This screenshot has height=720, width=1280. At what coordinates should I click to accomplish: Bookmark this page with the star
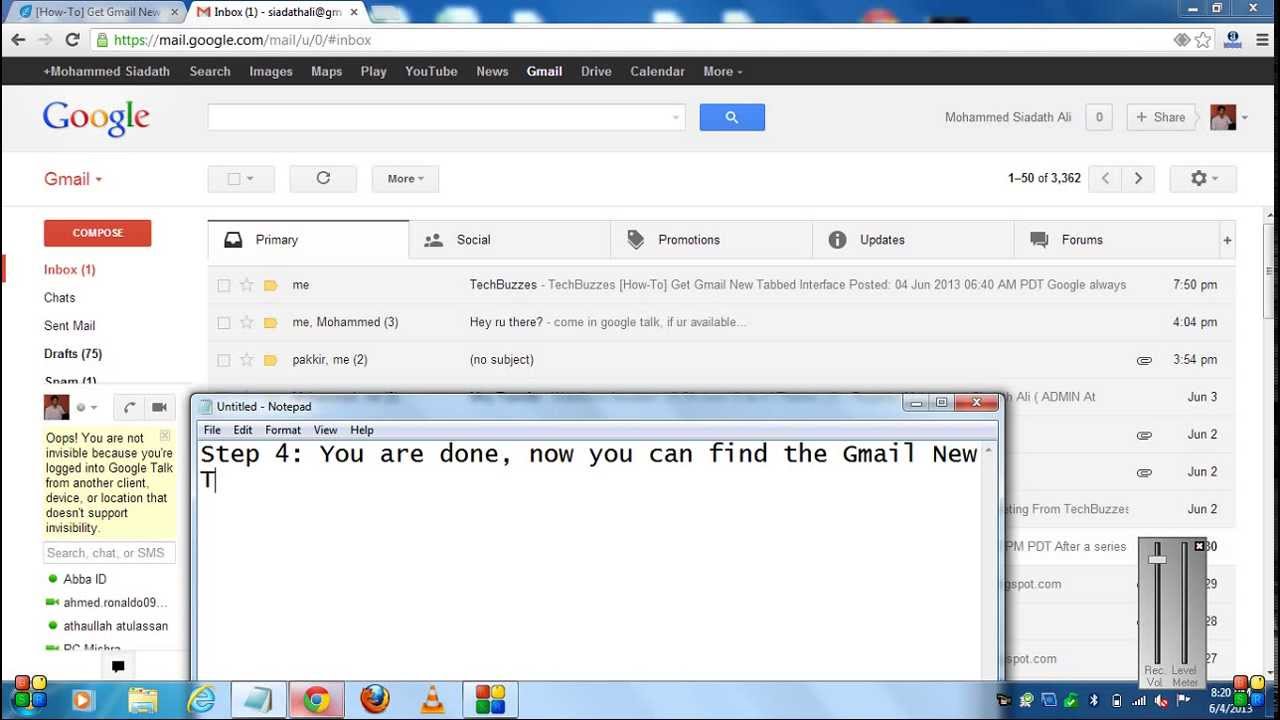click(1203, 40)
